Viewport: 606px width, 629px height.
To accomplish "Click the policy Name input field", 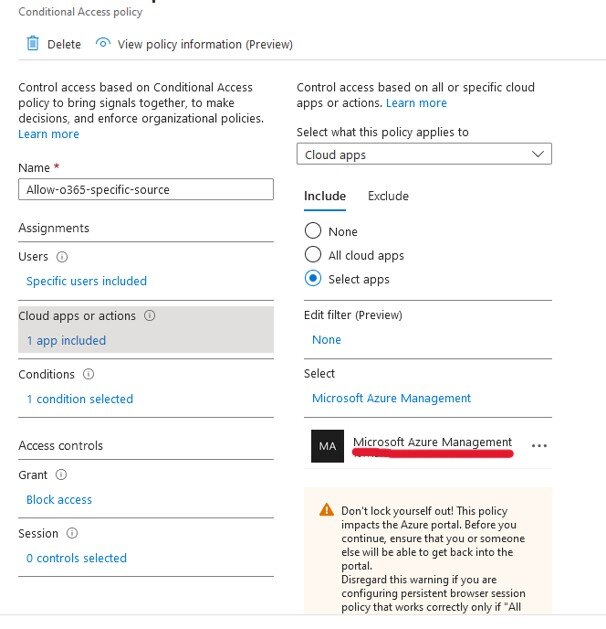I will pos(145,190).
